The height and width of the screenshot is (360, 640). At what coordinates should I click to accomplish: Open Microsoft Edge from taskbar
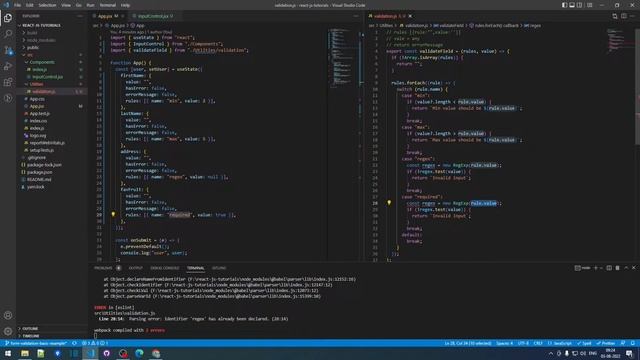click(x=139, y=353)
